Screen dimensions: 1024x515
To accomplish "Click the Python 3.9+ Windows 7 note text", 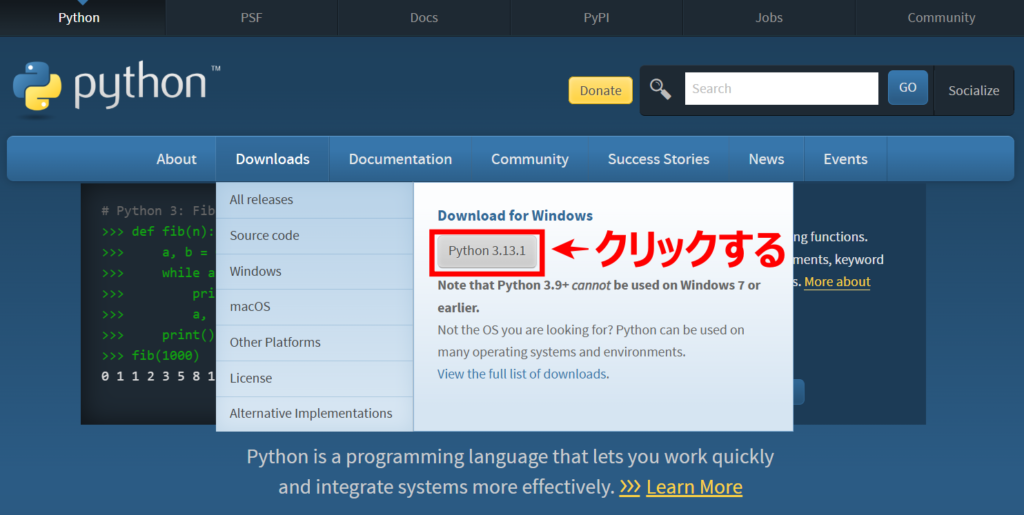I will 599,296.
